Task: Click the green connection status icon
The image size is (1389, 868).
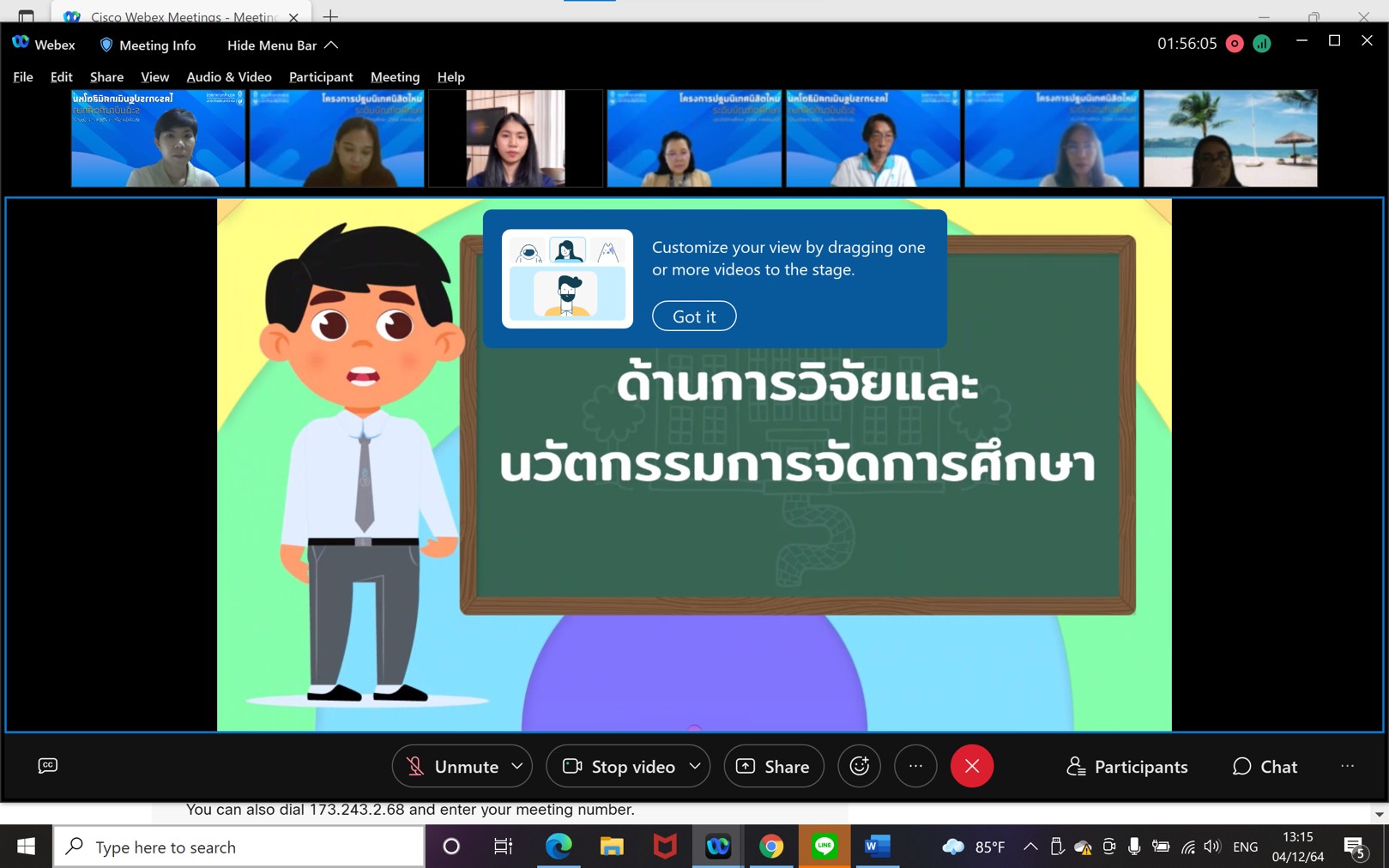Action: (1262, 44)
